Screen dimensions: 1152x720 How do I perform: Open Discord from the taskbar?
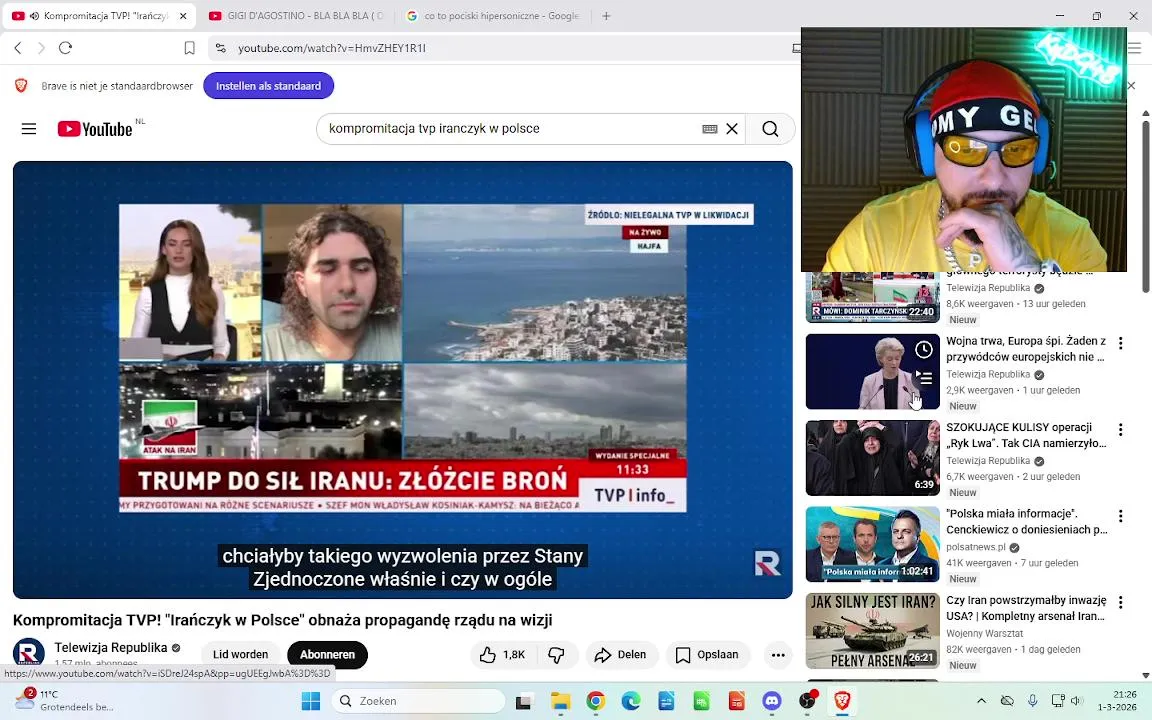click(771, 701)
